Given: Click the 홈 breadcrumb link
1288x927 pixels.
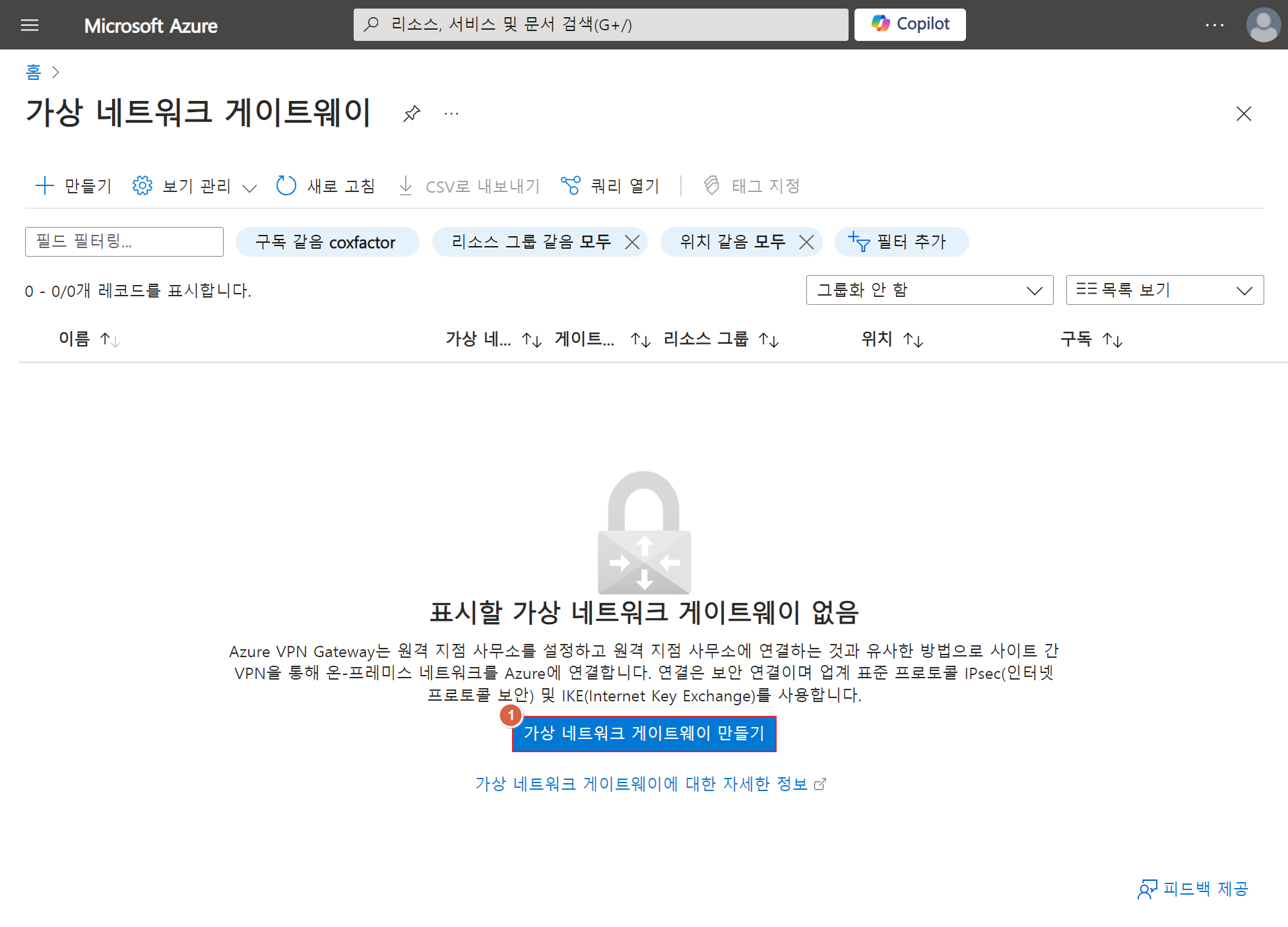Looking at the screenshot, I should point(33,71).
